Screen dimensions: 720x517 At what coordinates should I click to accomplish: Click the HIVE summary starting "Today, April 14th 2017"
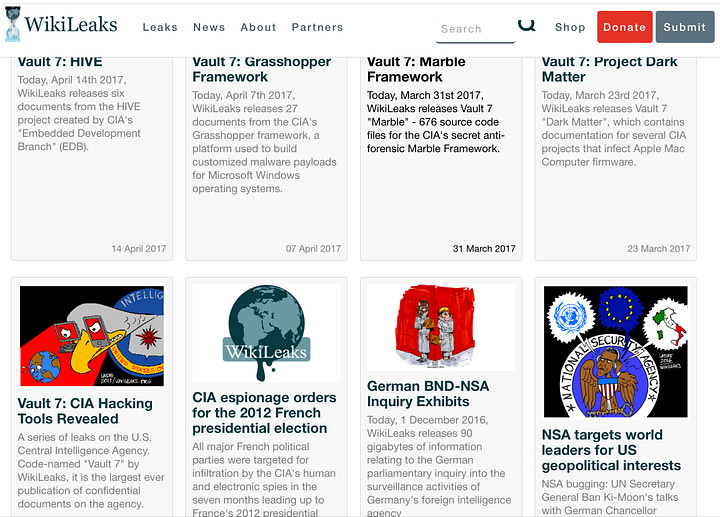click(79, 113)
